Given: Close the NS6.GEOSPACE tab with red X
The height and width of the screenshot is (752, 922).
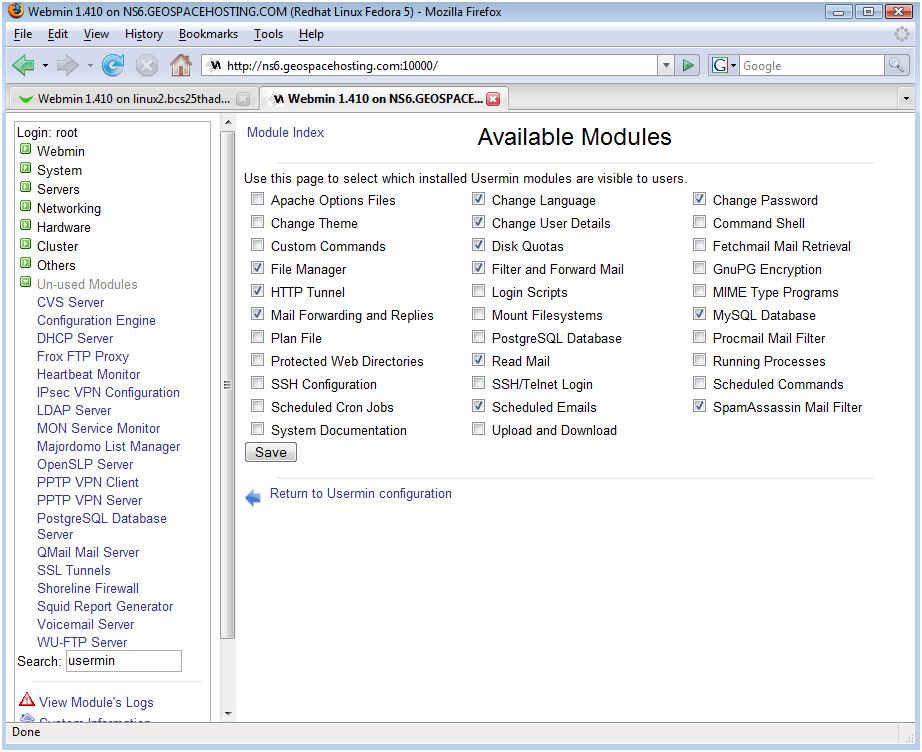Looking at the screenshot, I should (493, 99).
